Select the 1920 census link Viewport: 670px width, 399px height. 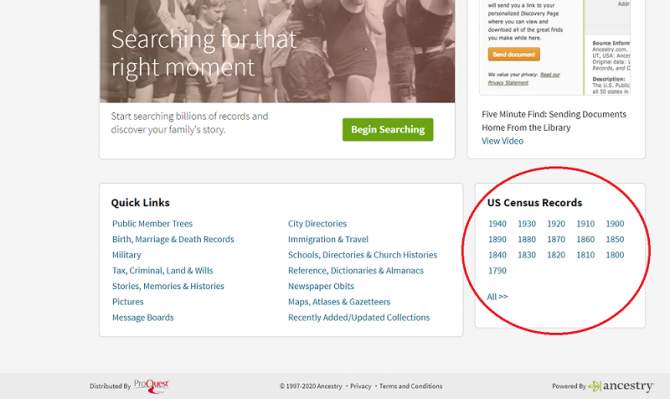[556, 224]
